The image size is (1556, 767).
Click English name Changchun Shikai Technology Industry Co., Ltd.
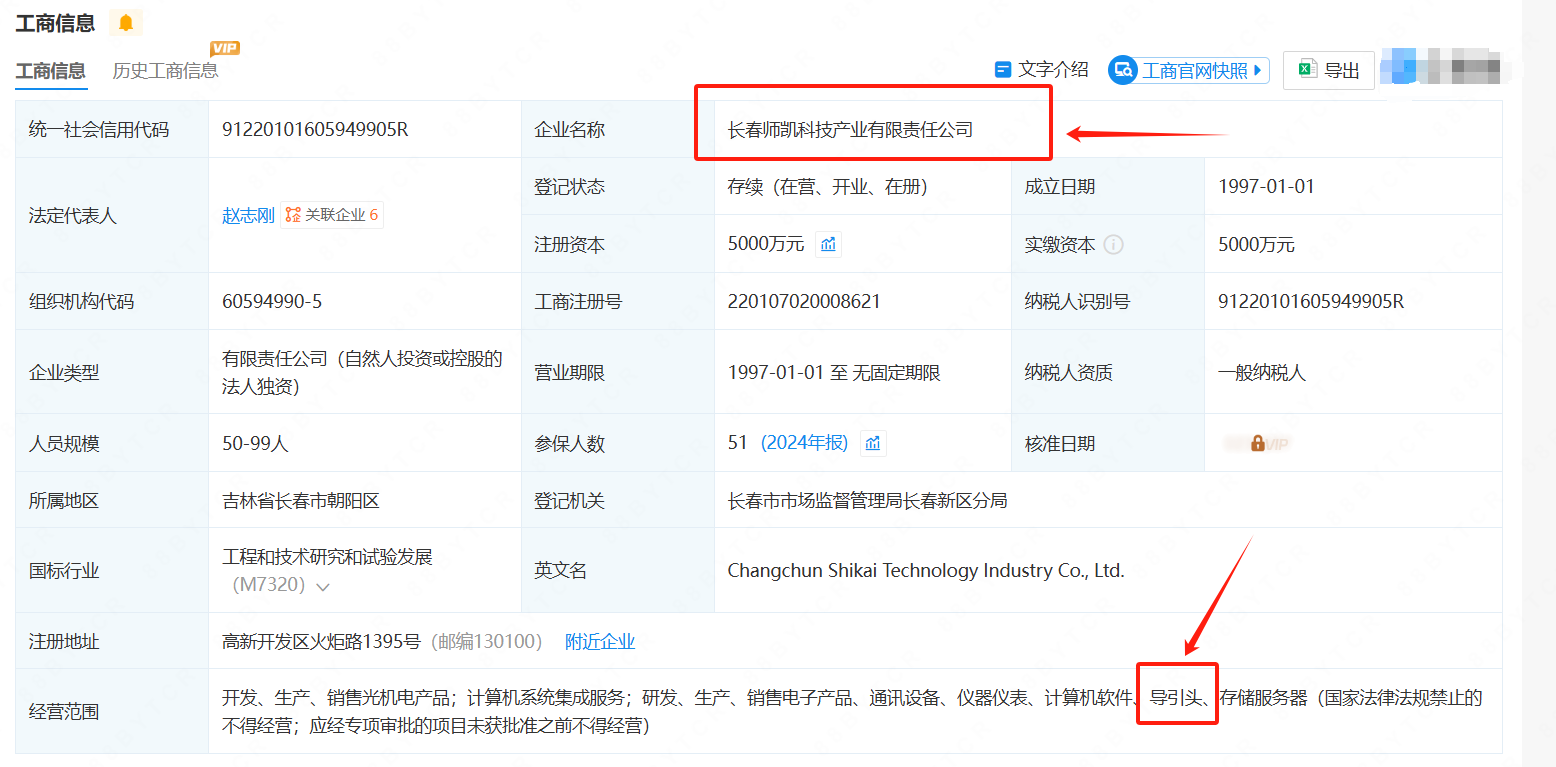[926, 571]
